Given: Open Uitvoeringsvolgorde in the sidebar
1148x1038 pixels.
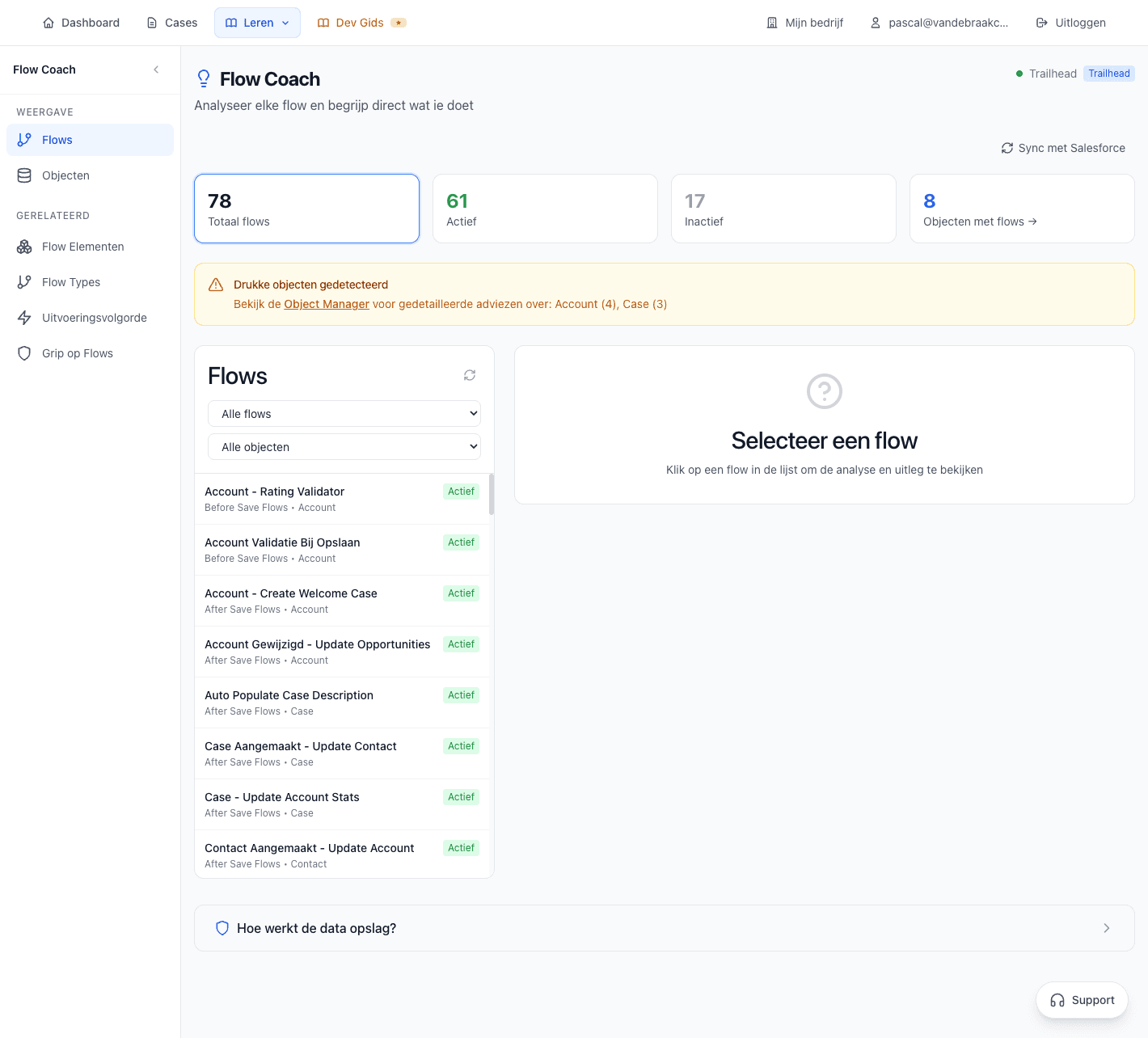Looking at the screenshot, I should point(90,318).
